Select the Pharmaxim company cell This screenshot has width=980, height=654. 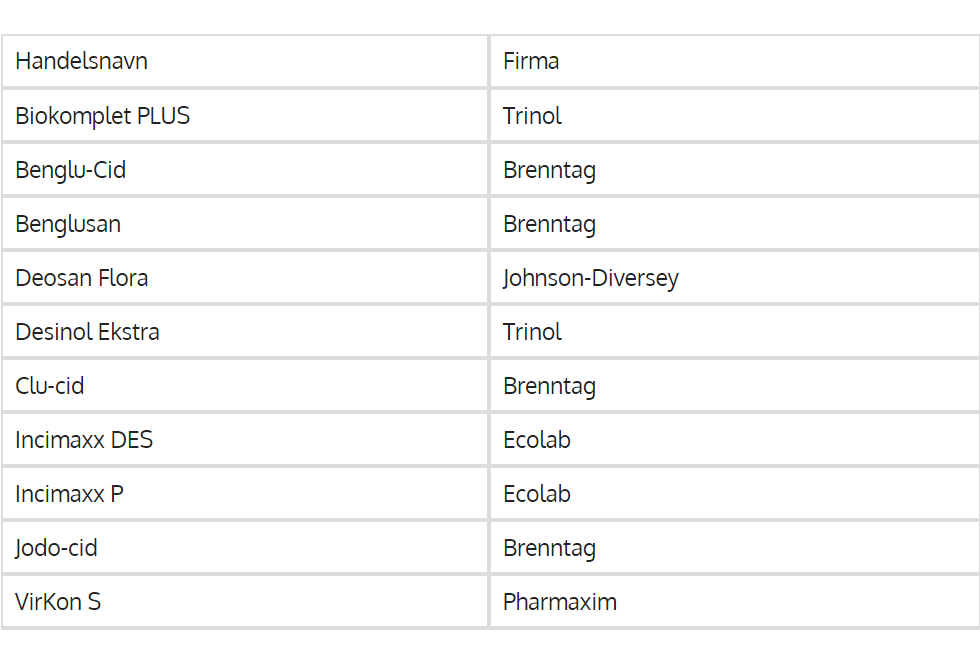(560, 601)
